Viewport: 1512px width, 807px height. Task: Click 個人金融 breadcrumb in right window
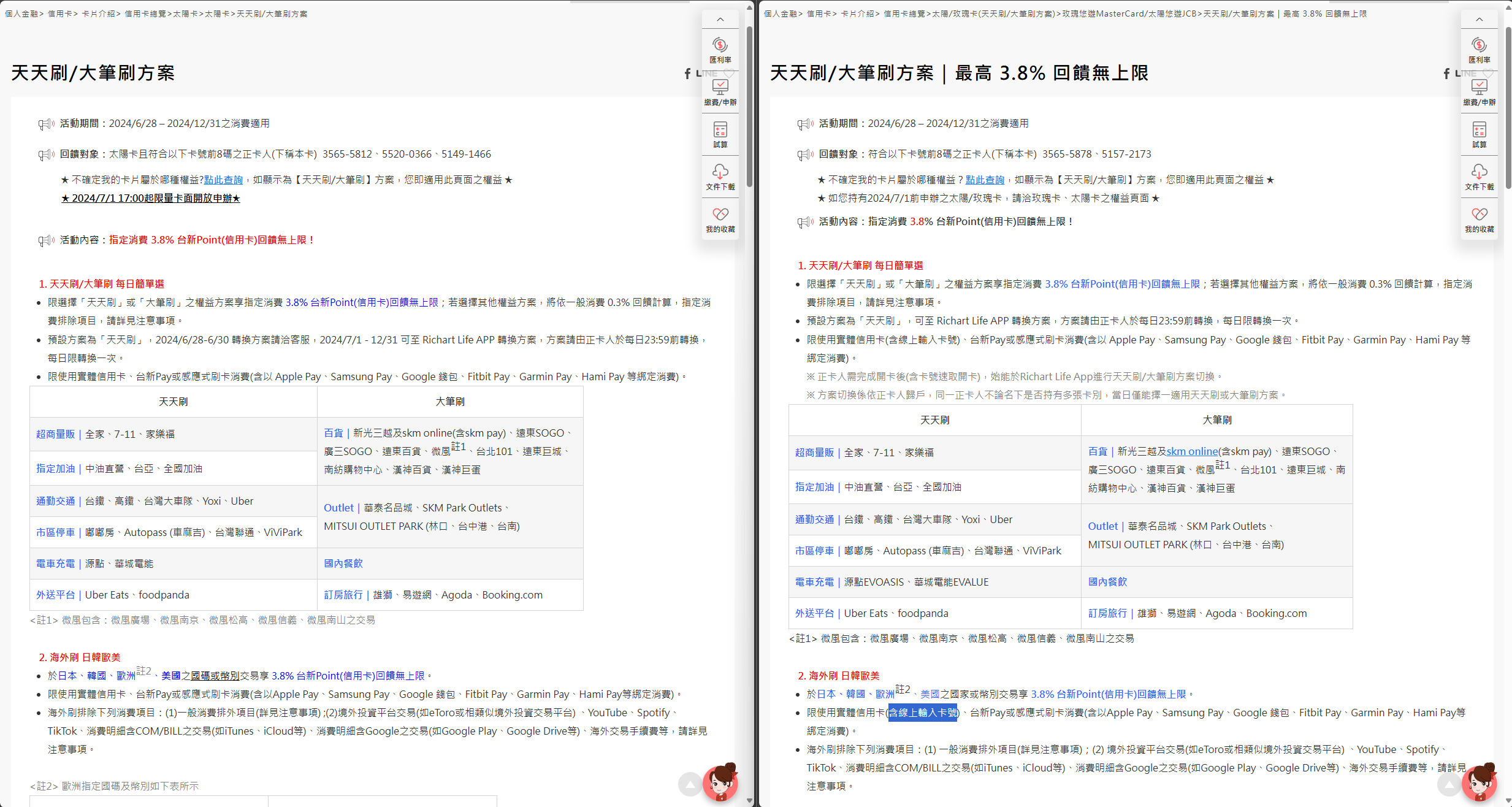781,13
